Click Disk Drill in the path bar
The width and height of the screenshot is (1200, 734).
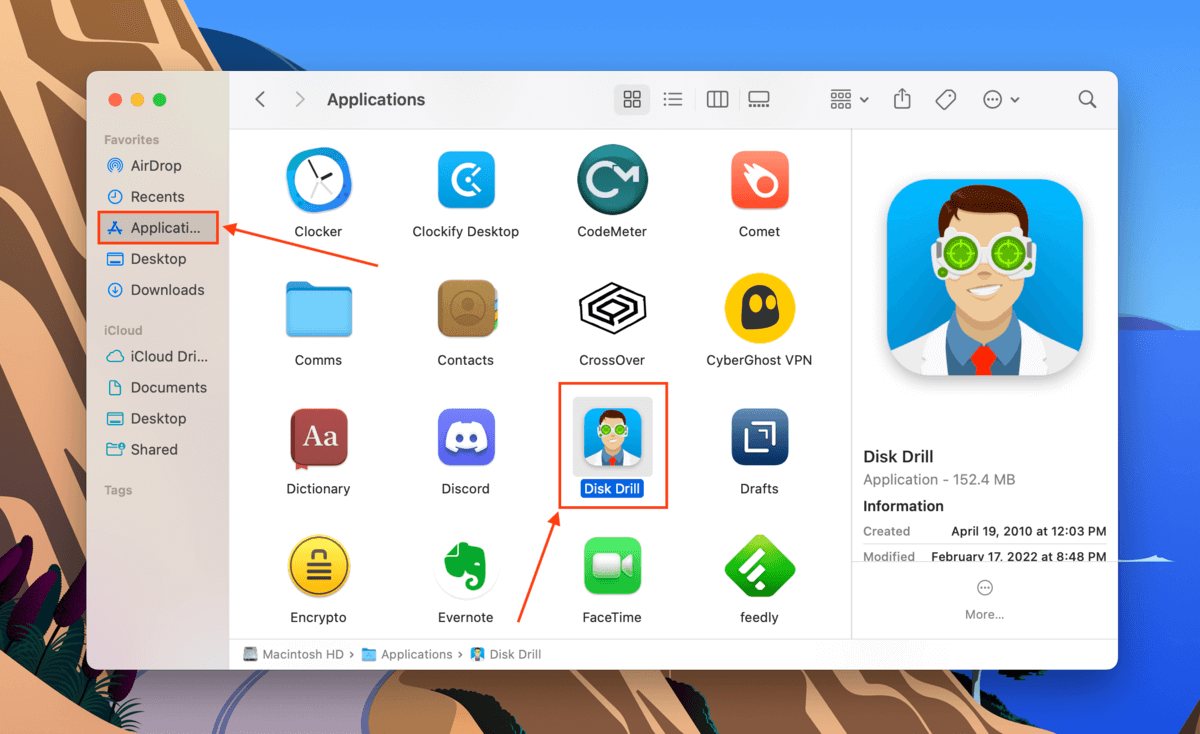[x=506, y=654]
